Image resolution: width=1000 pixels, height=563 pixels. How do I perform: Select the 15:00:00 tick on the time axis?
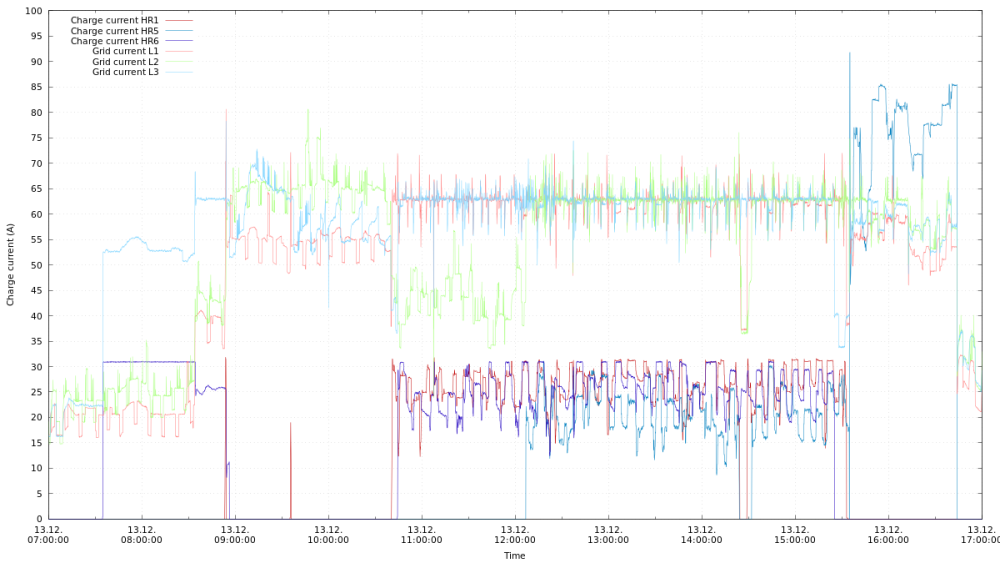(795, 535)
